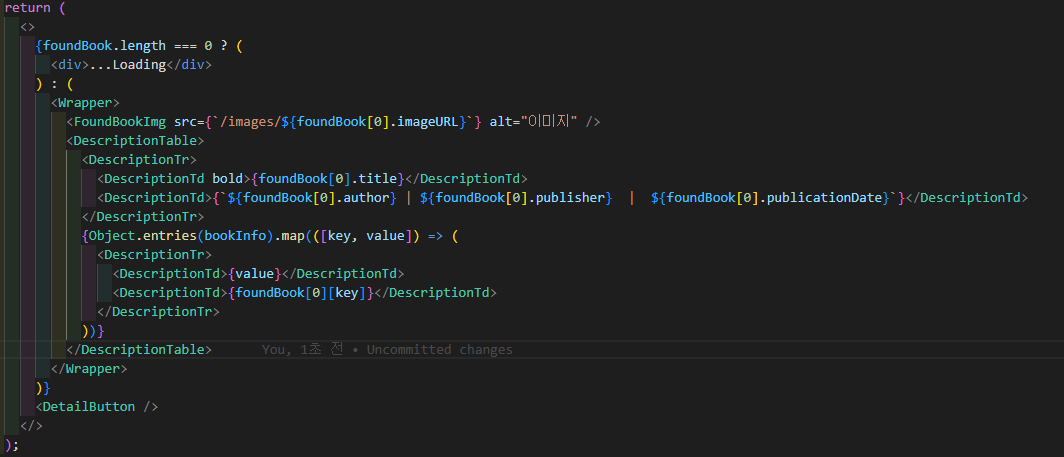Click the "length" property after foundBook
Screen dimensions: 1064x457
143,46
